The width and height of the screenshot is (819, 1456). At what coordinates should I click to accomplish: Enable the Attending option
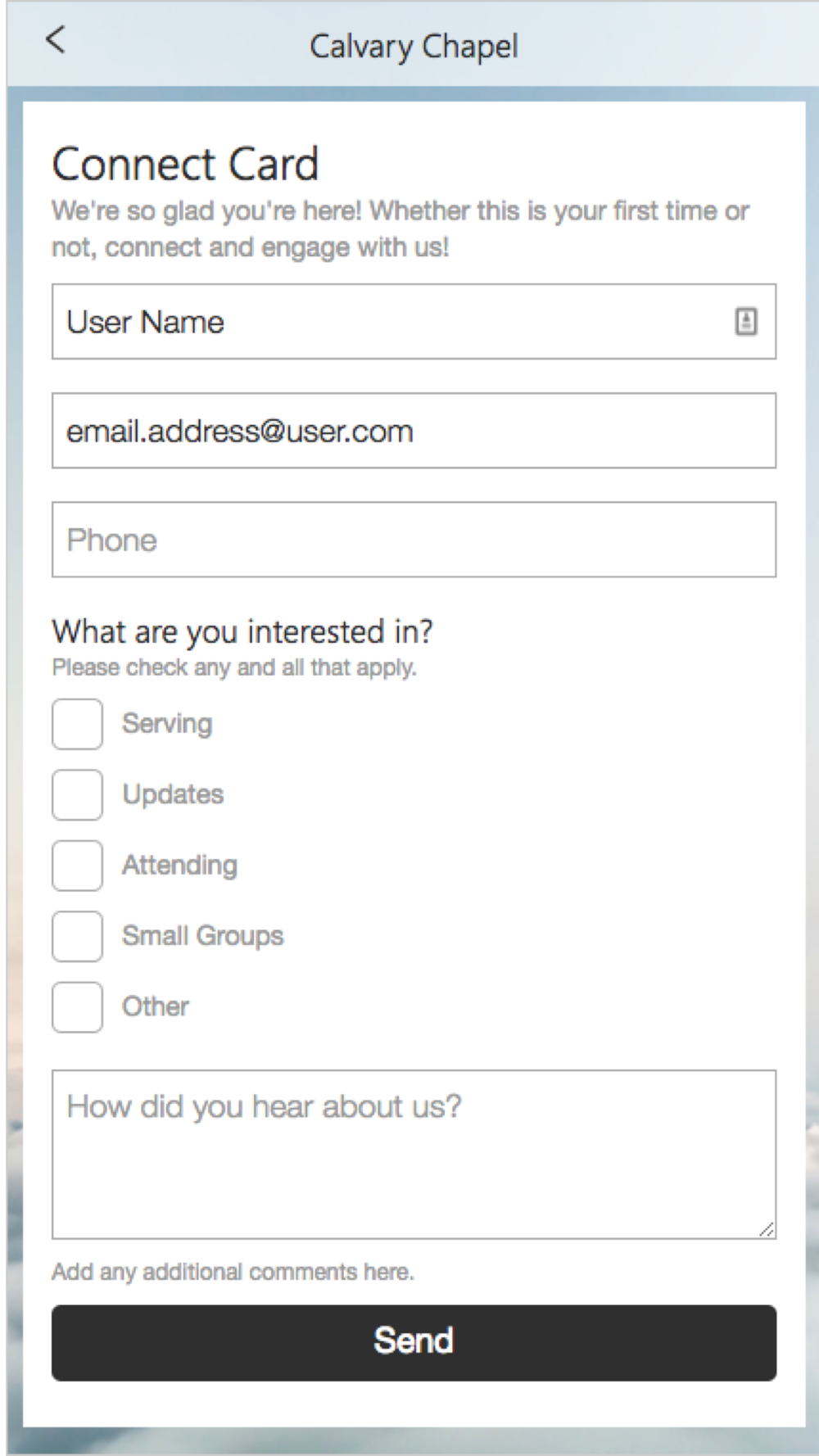(77, 866)
